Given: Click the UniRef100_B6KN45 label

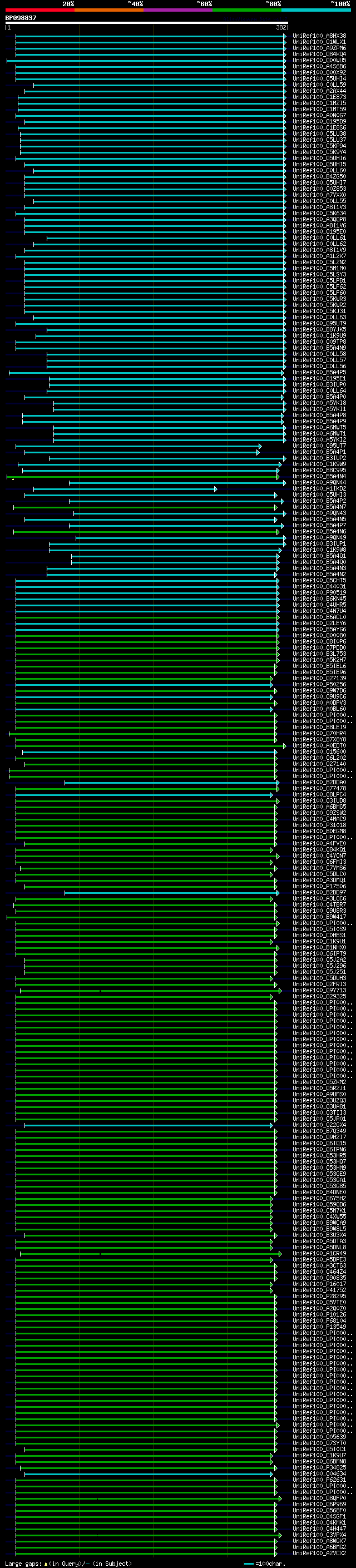Looking at the screenshot, I should [319, 598].
